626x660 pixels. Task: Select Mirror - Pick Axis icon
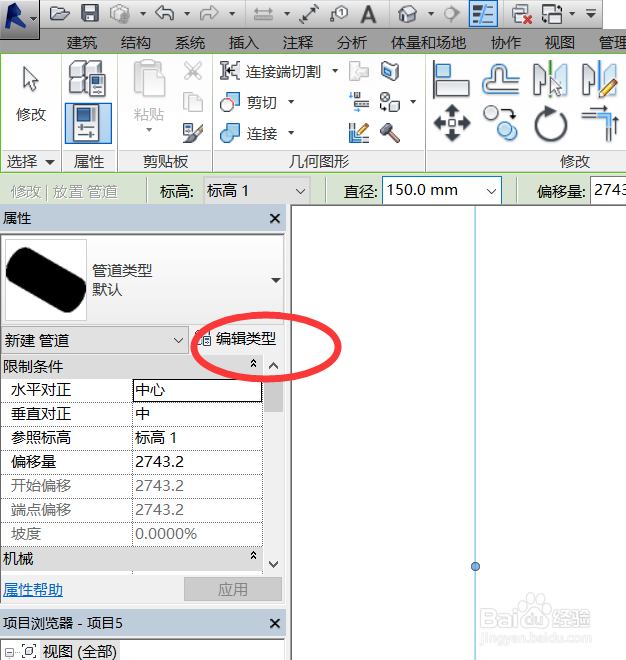point(550,79)
